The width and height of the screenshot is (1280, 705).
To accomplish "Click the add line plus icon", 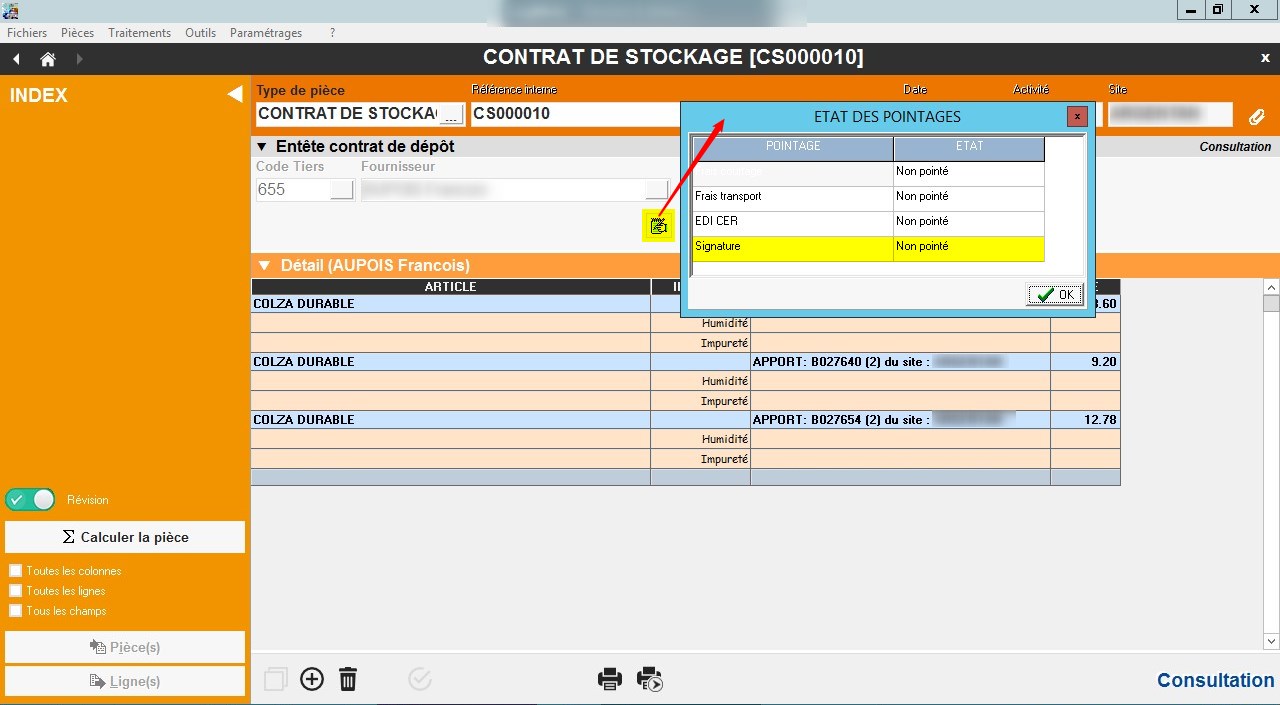I will click(312, 680).
